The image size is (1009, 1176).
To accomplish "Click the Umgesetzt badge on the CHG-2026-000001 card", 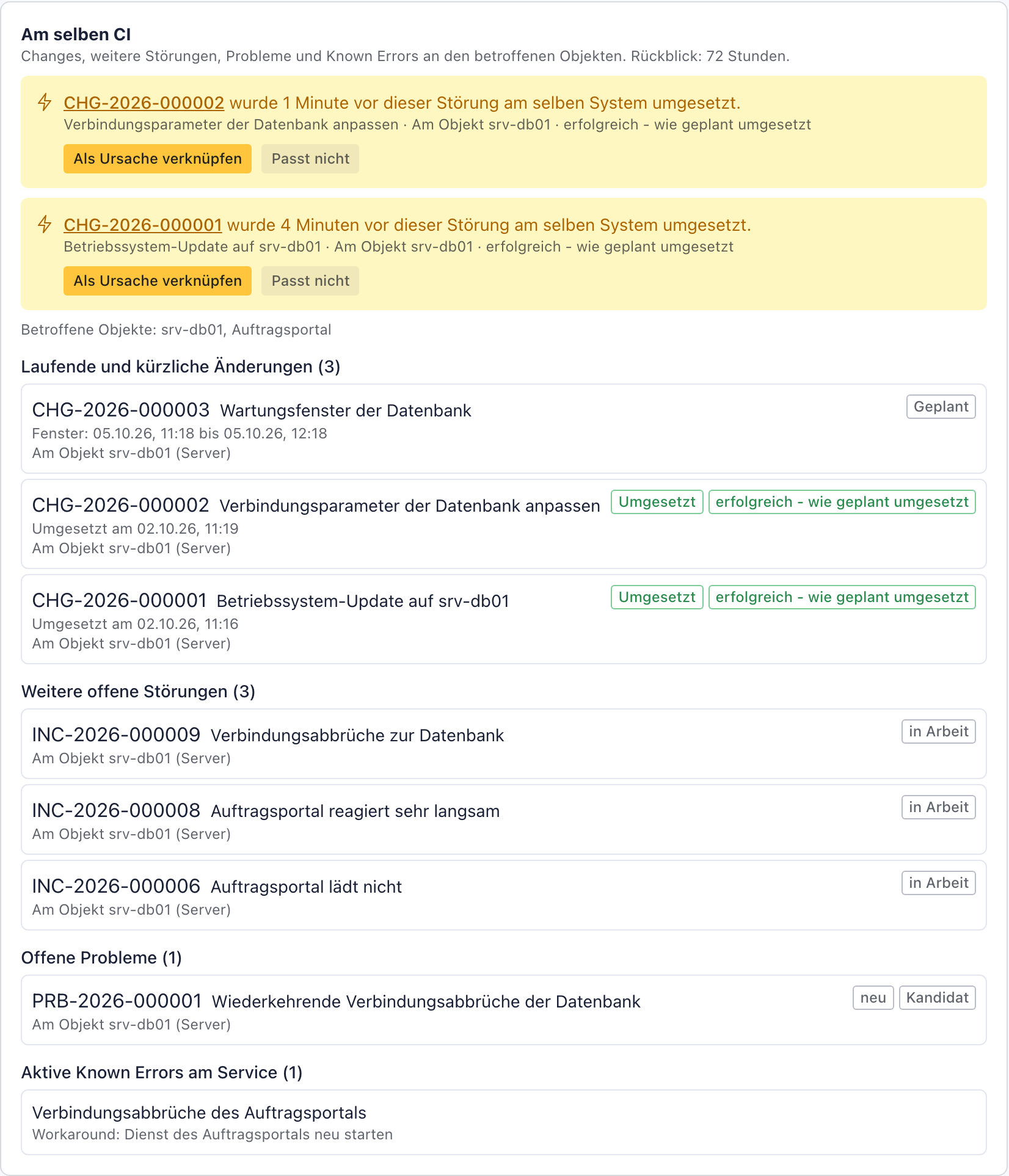I will (x=657, y=597).
